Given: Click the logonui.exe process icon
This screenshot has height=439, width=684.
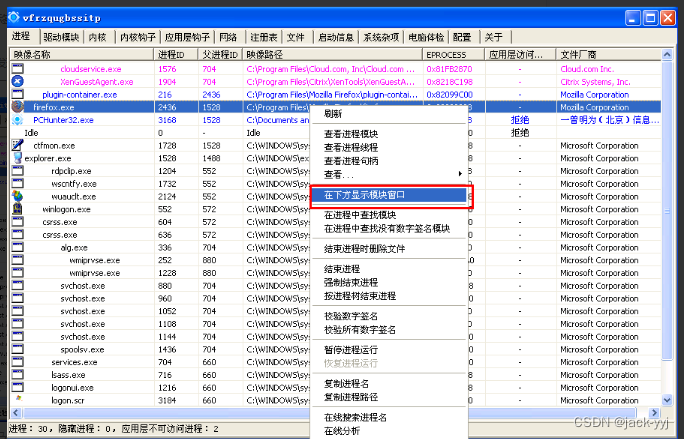Looking at the screenshot, I should 17,387.
